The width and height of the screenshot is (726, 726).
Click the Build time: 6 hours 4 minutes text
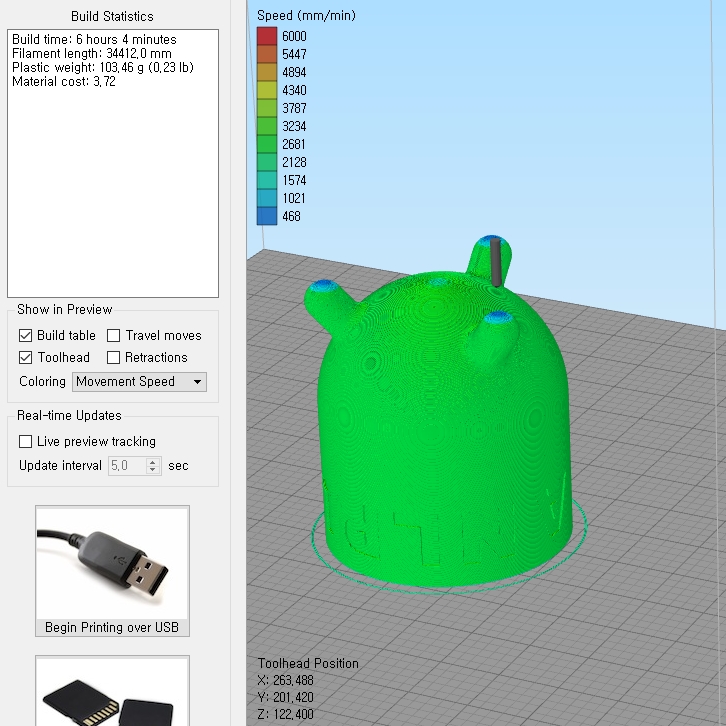[x=94, y=39]
